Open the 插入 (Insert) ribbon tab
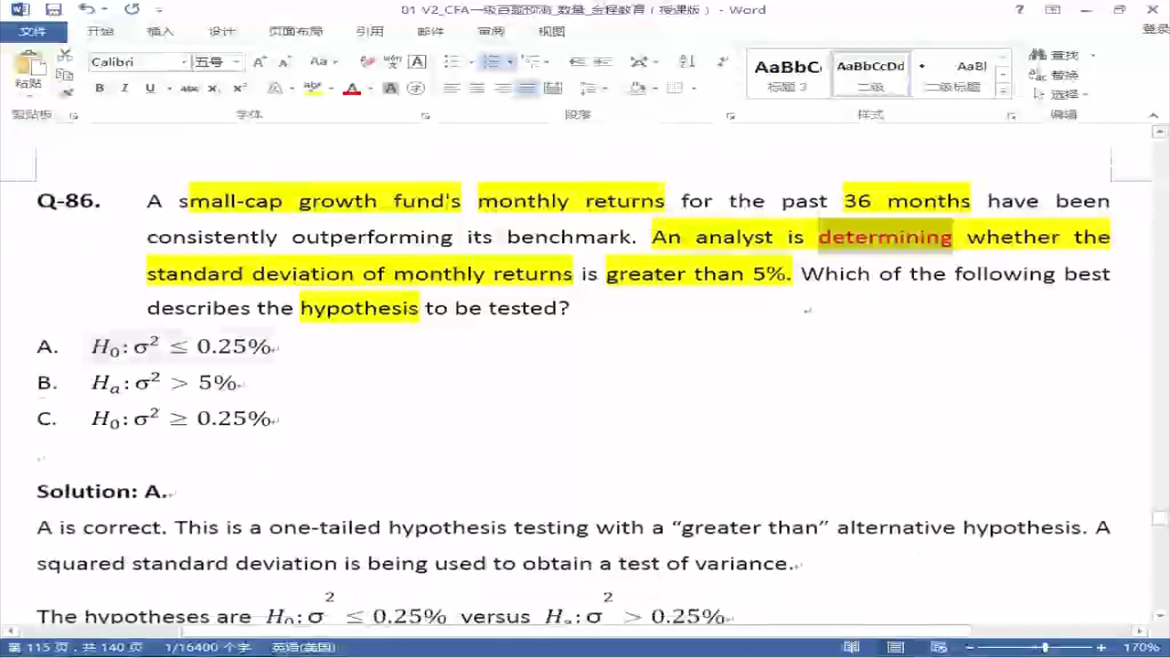The width and height of the screenshot is (1170, 658). pos(160,32)
